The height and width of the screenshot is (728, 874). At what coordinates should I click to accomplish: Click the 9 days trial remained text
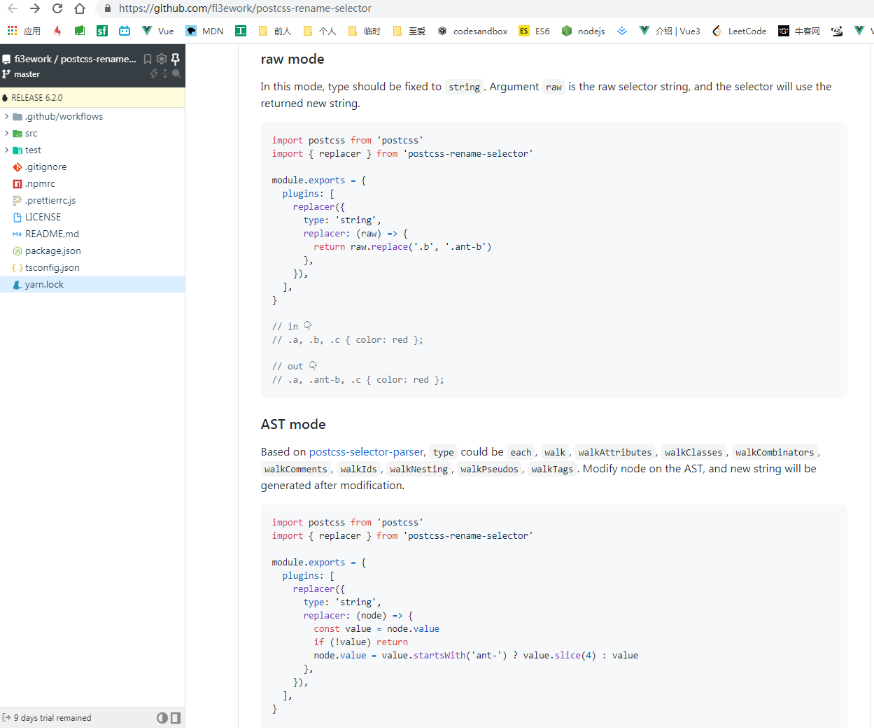click(52, 718)
